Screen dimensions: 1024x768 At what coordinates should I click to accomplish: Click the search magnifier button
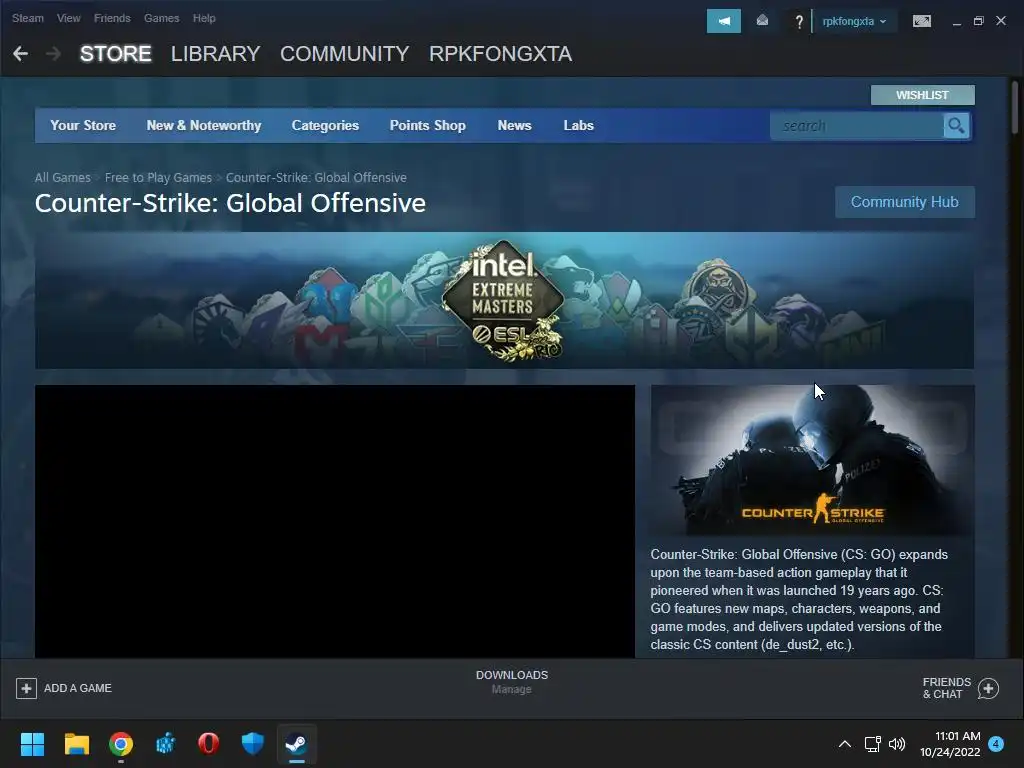click(x=956, y=125)
